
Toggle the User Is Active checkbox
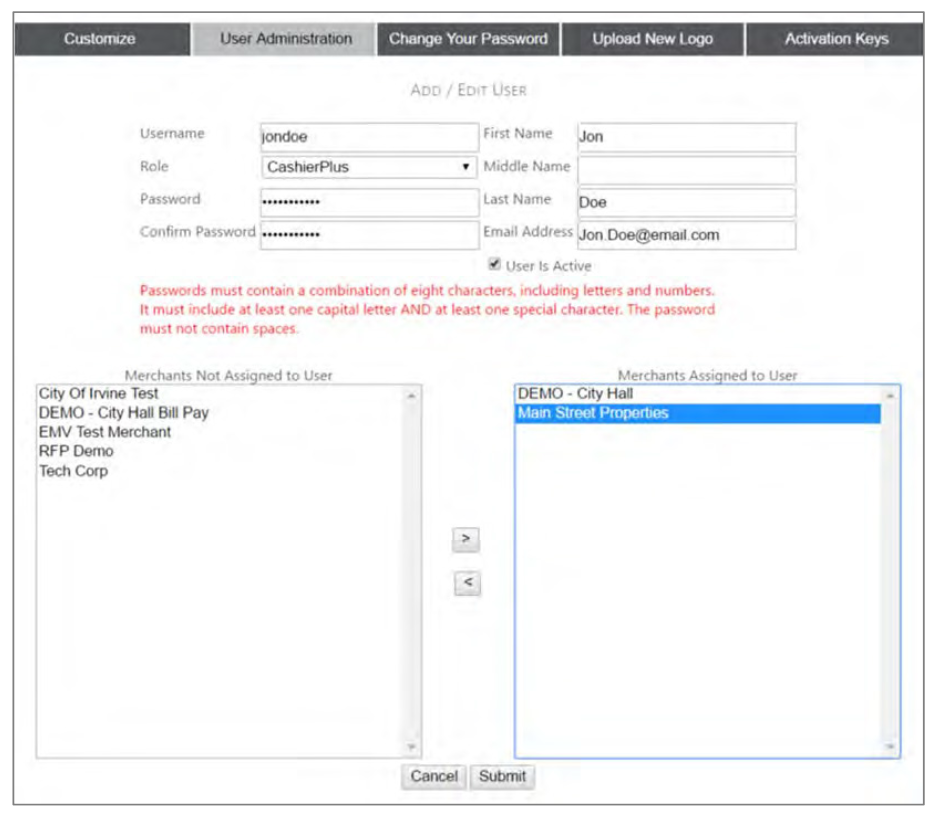click(494, 265)
